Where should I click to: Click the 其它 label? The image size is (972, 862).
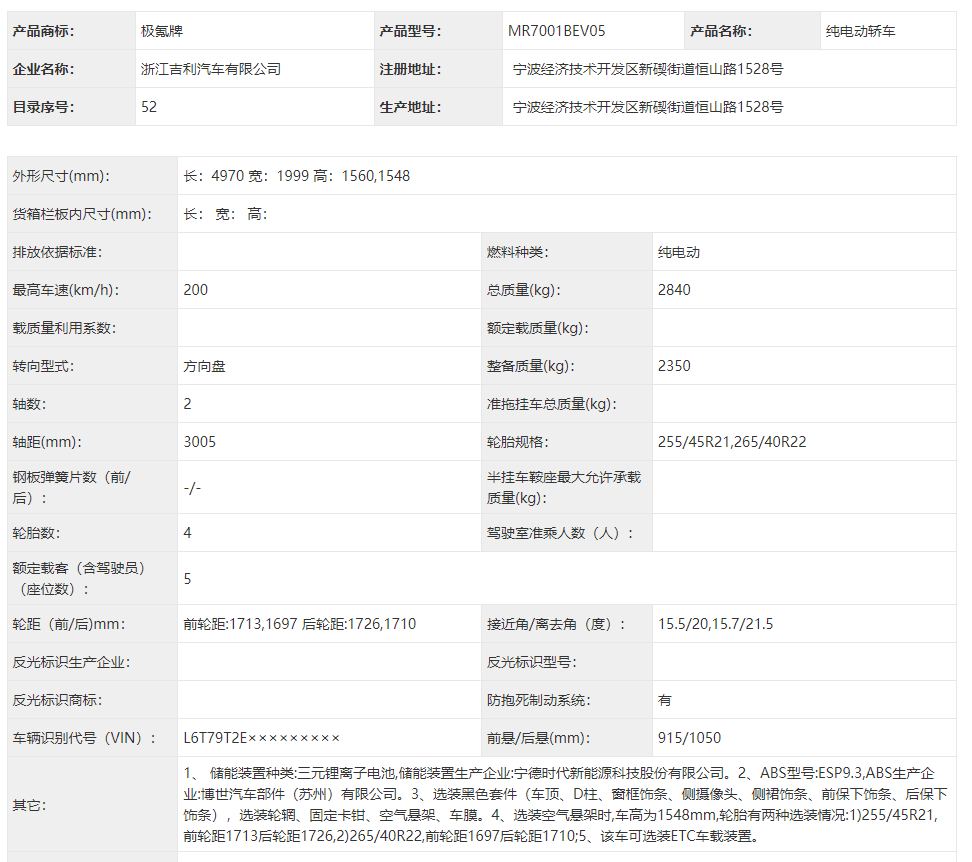29,805
